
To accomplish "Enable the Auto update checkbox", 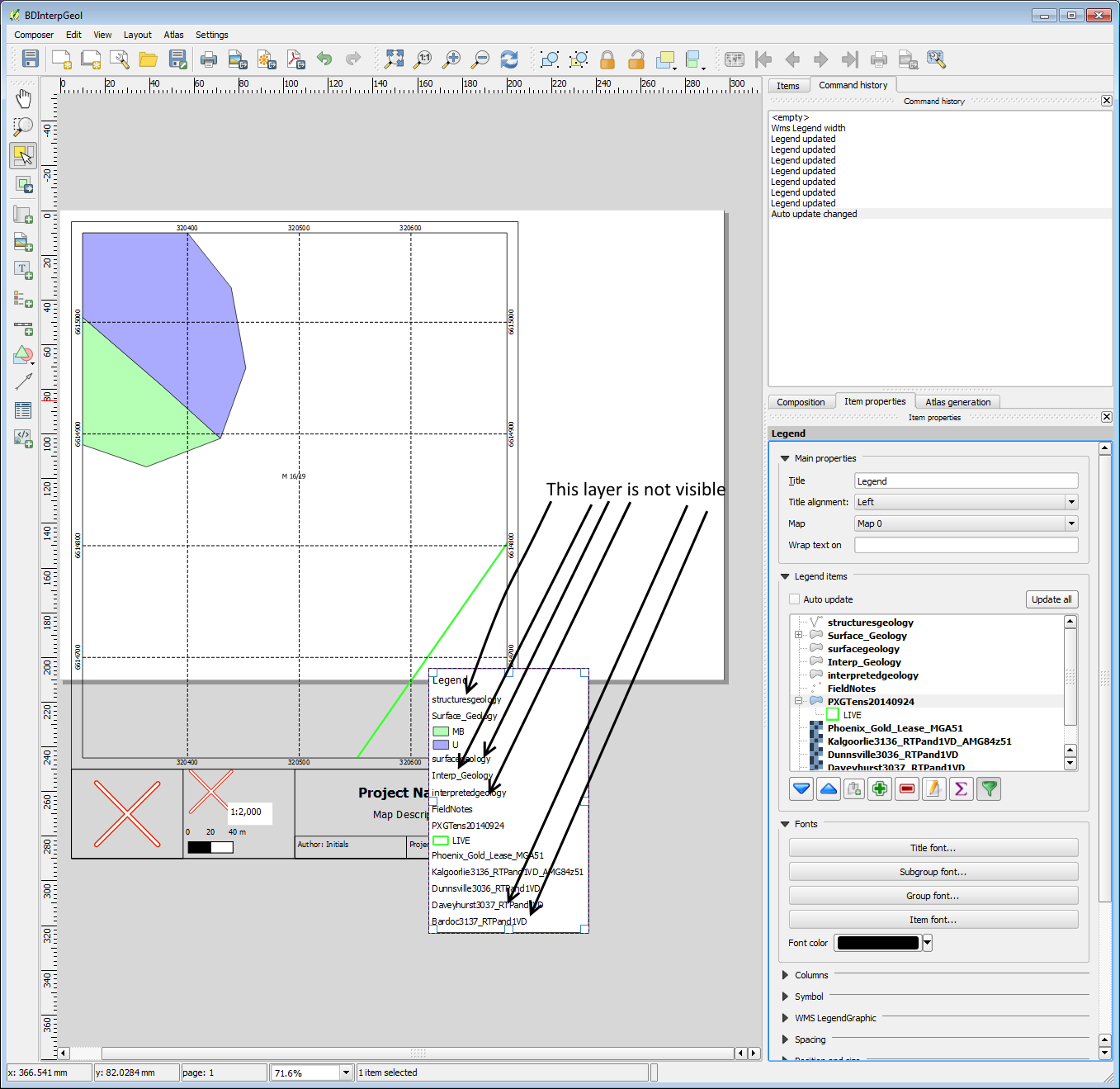I will [x=795, y=599].
